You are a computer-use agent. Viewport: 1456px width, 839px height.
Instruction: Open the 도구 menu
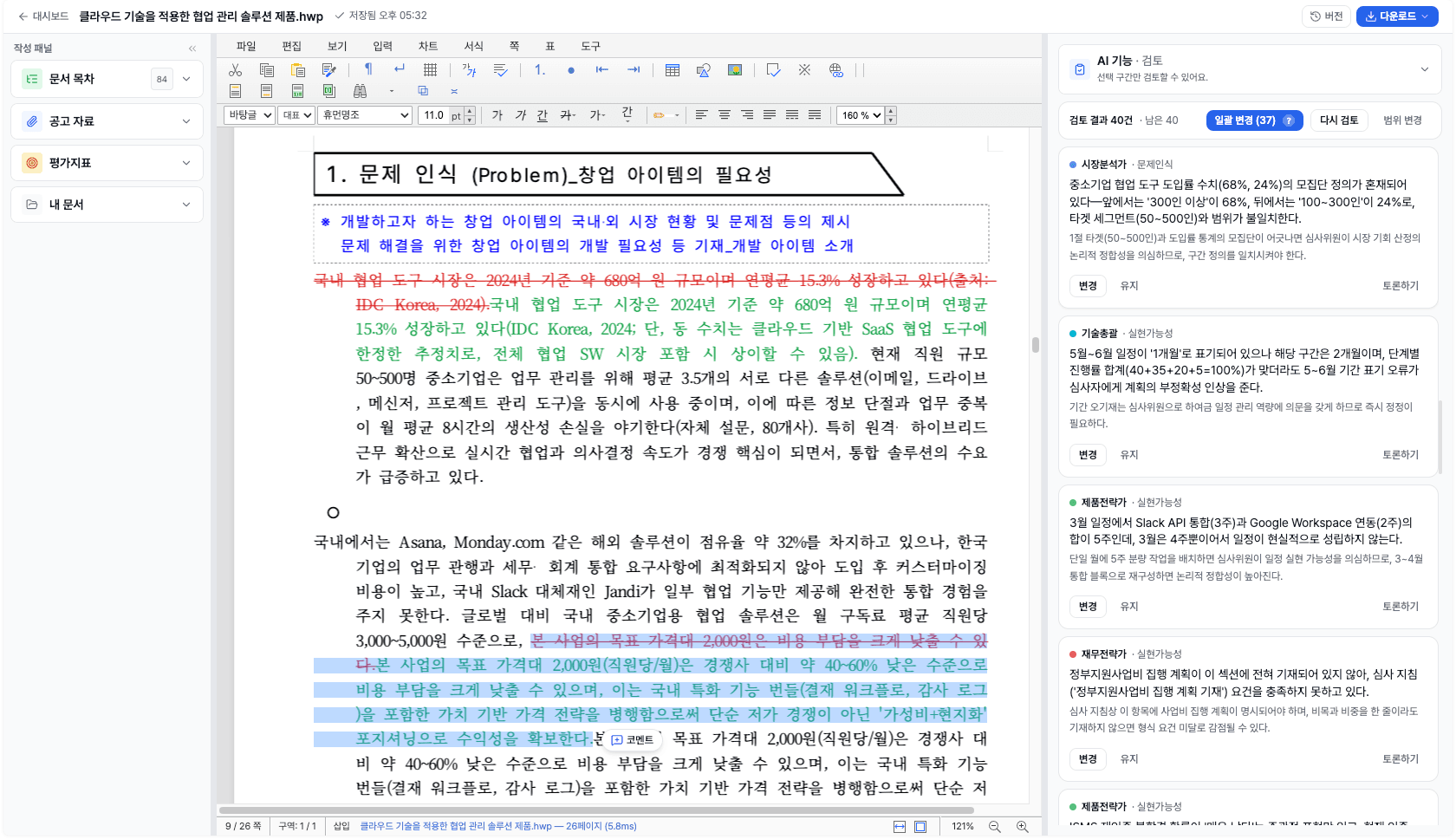(x=591, y=46)
